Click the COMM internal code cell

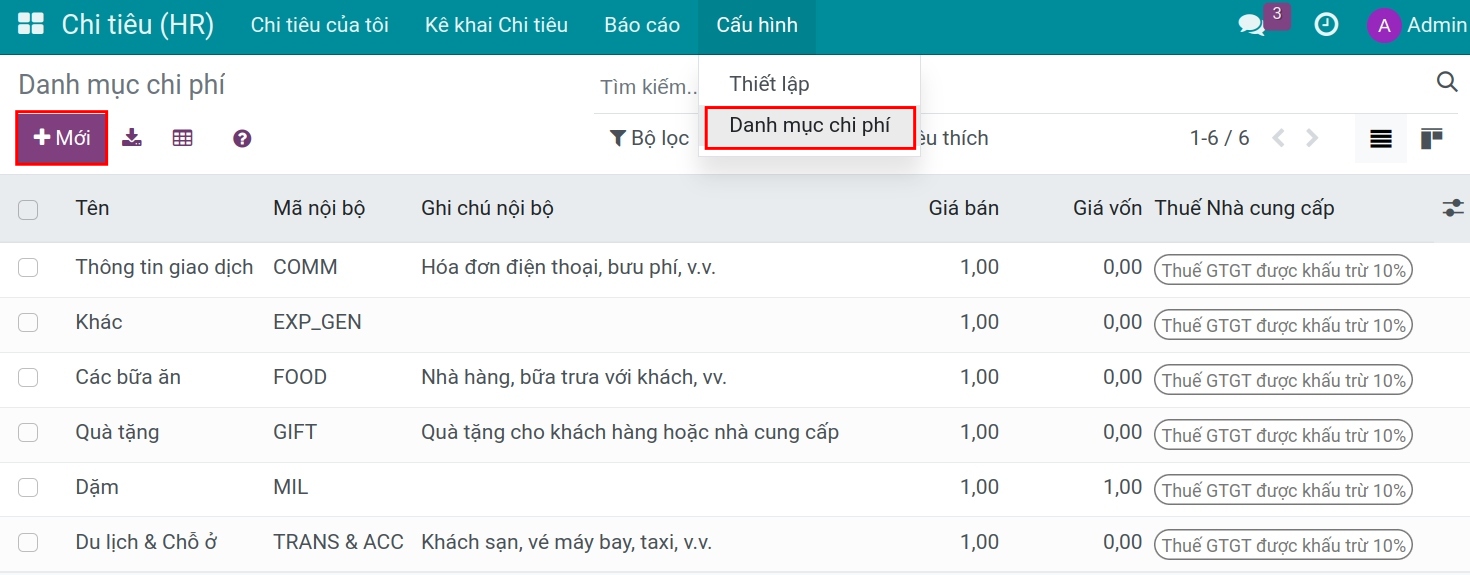point(305,267)
